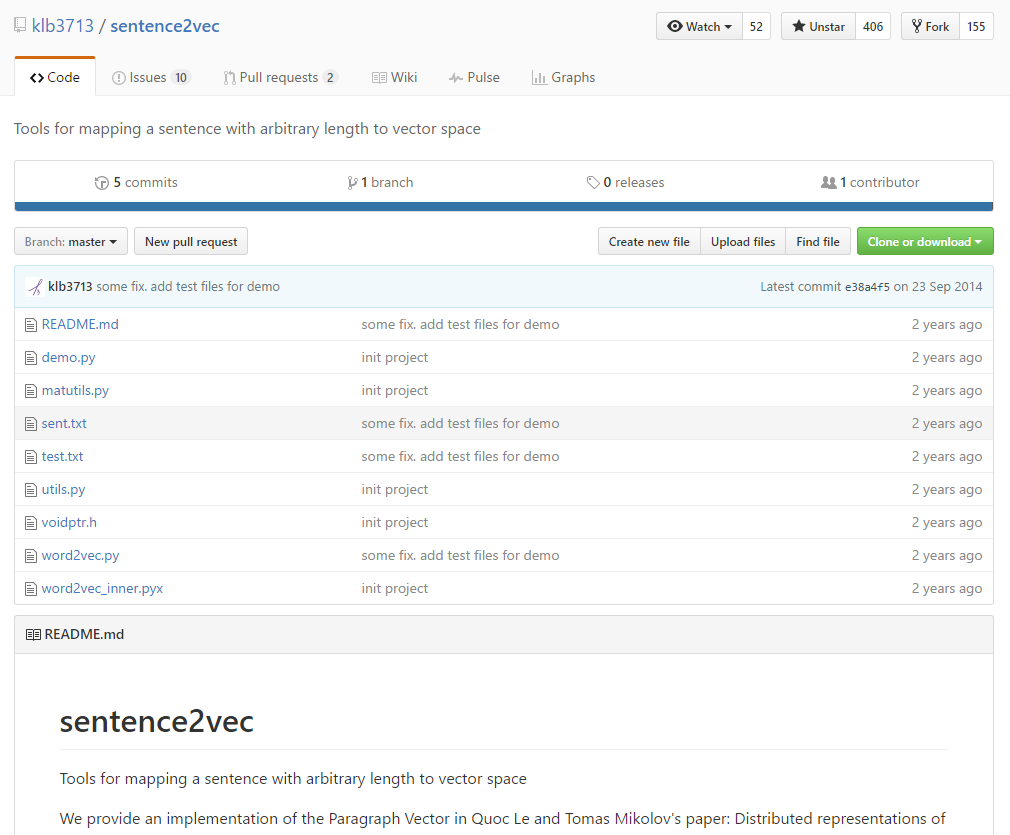Open the latest commit message link

tap(188, 287)
